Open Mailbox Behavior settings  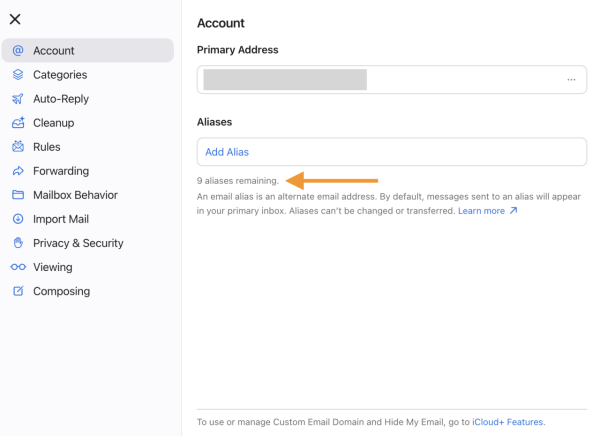point(88,195)
